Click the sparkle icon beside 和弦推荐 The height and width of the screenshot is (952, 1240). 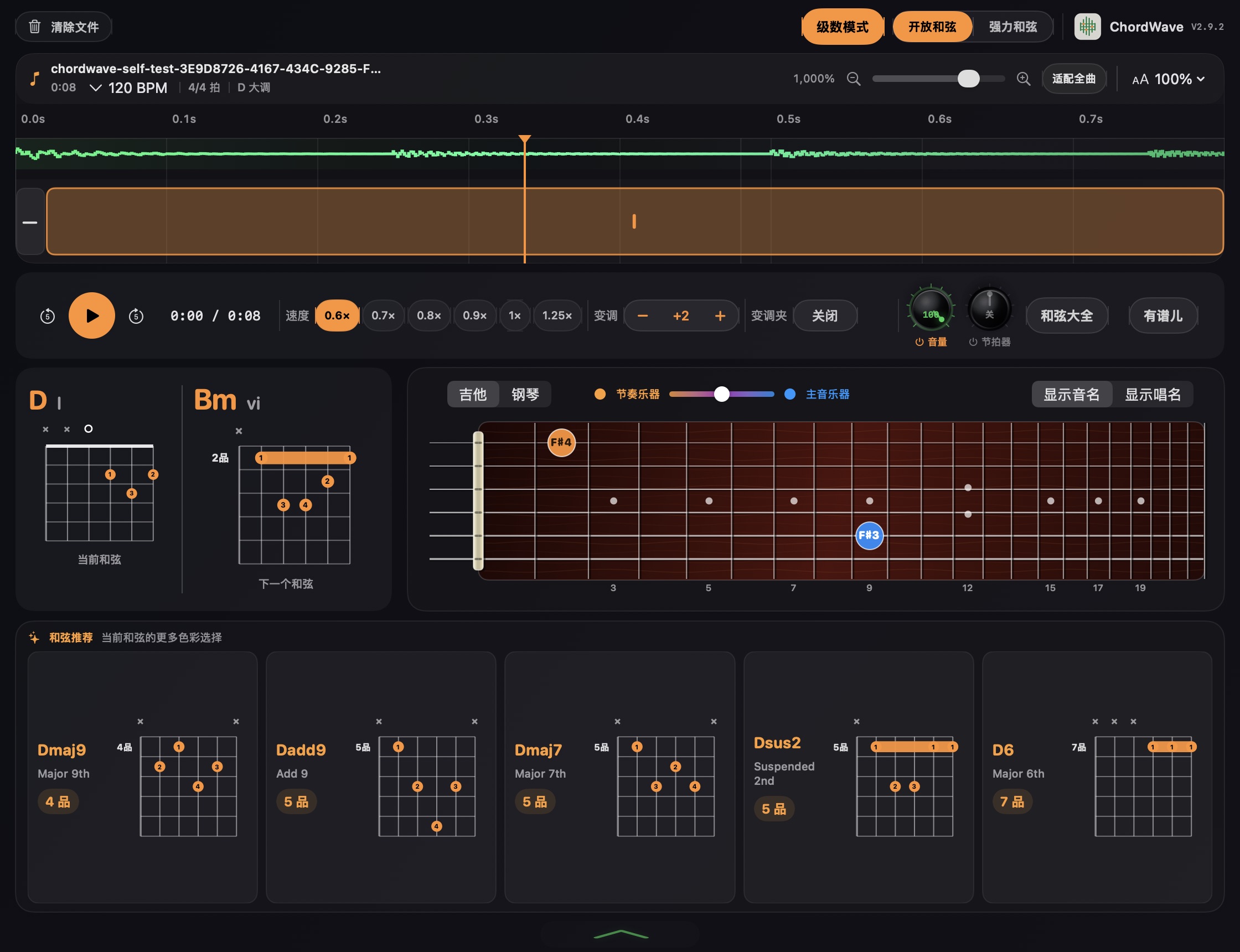(x=34, y=638)
